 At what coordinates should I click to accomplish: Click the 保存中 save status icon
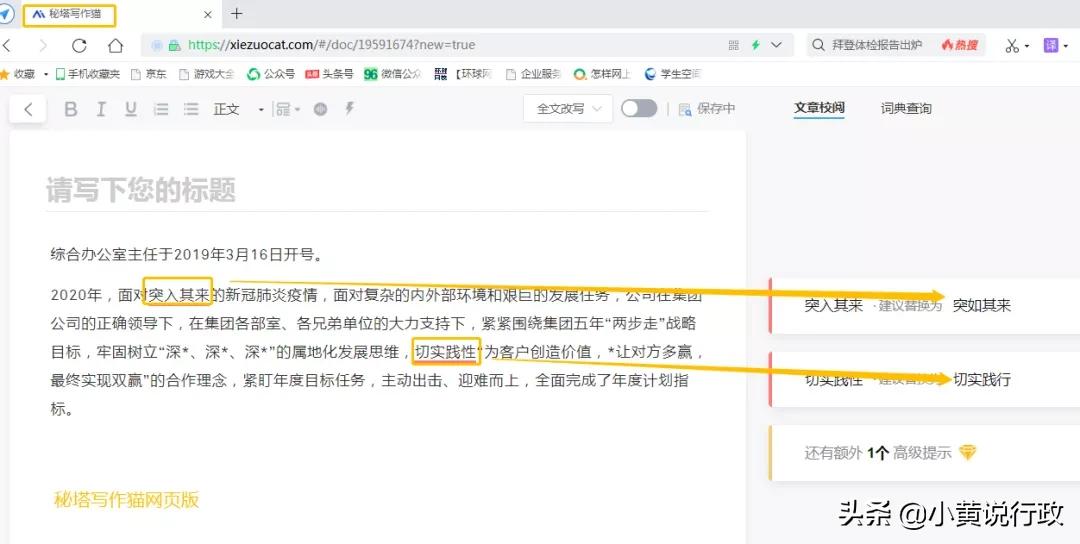click(685, 109)
